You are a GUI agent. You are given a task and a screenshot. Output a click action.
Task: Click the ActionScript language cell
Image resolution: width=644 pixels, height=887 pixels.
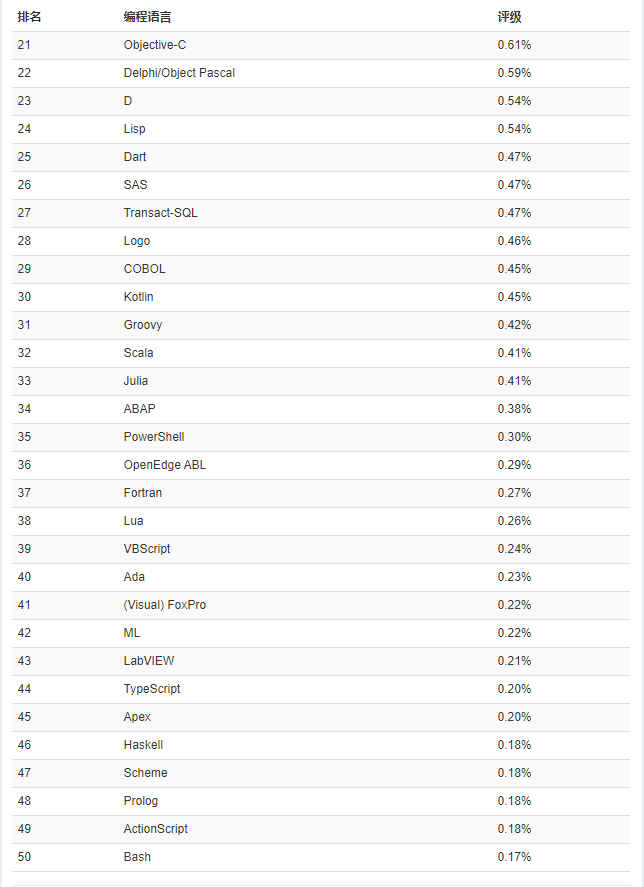(x=156, y=829)
